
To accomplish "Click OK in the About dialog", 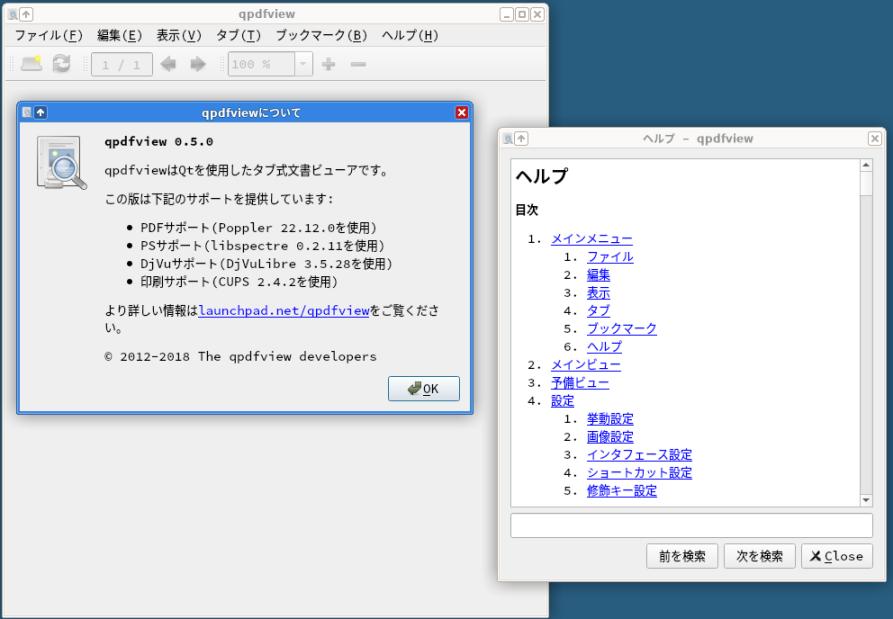I will tap(424, 388).
